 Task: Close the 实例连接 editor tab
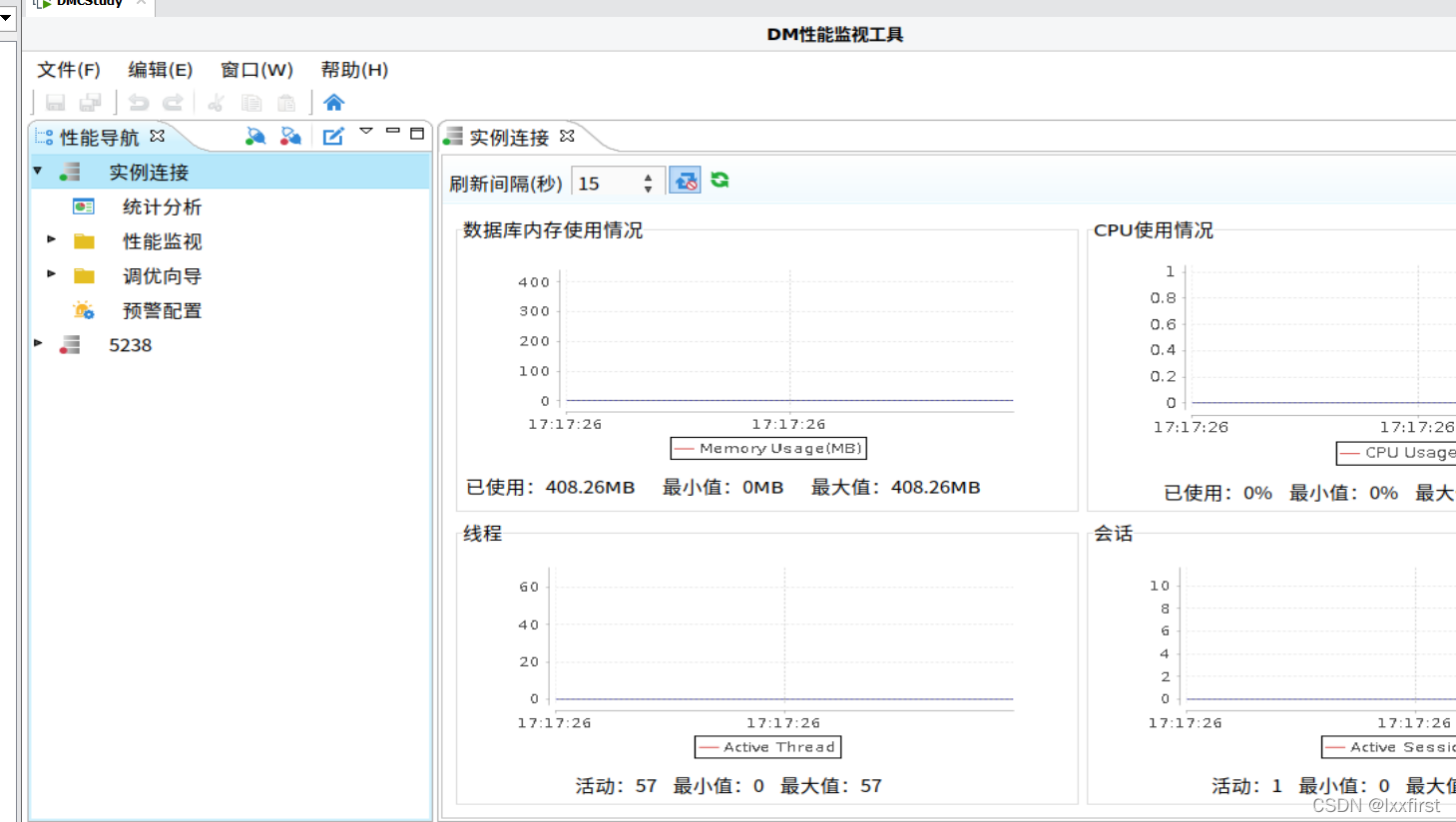point(567,136)
